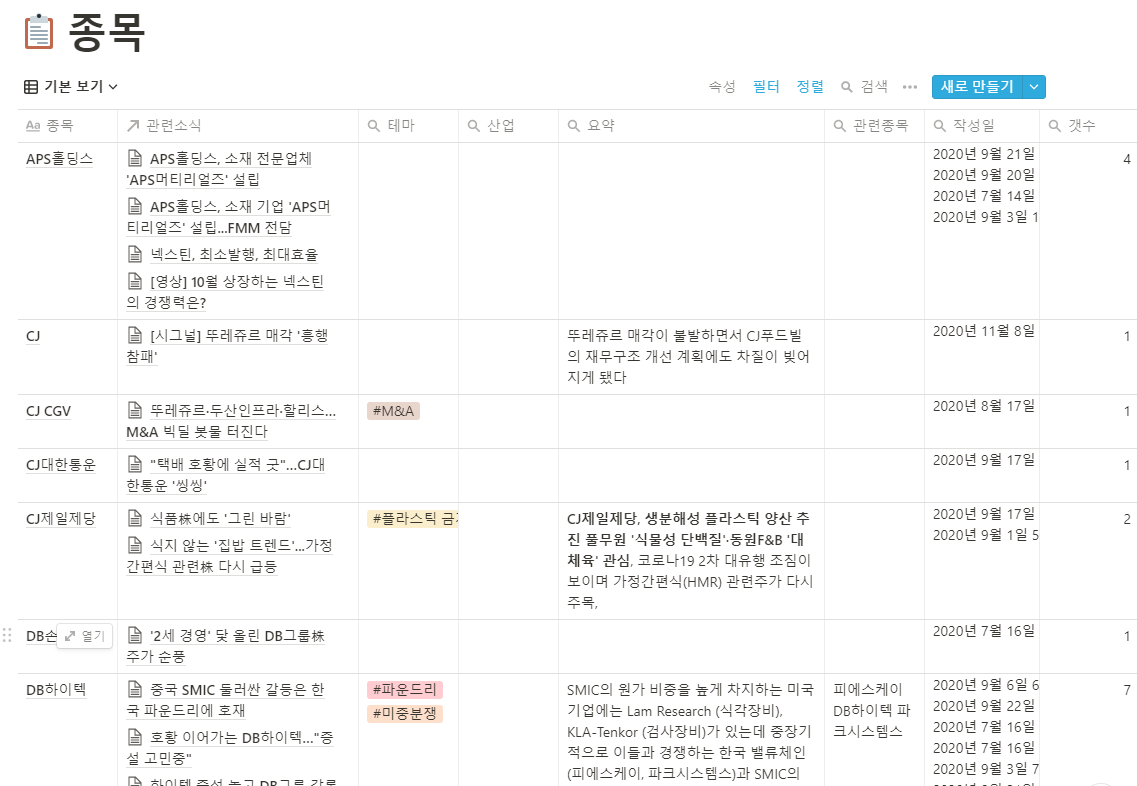The image size is (1137, 786).
Task: Open the CJ대한통운 row title
Action: (61, 466)
